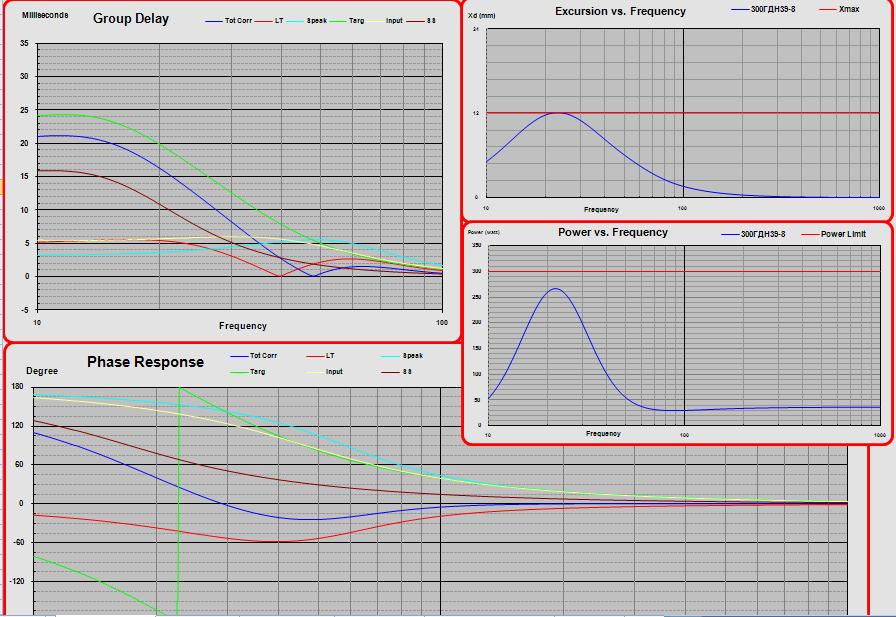Click the dark red SS line sample in Group Delay legend

pyautogui.click(x=415, y=21)
